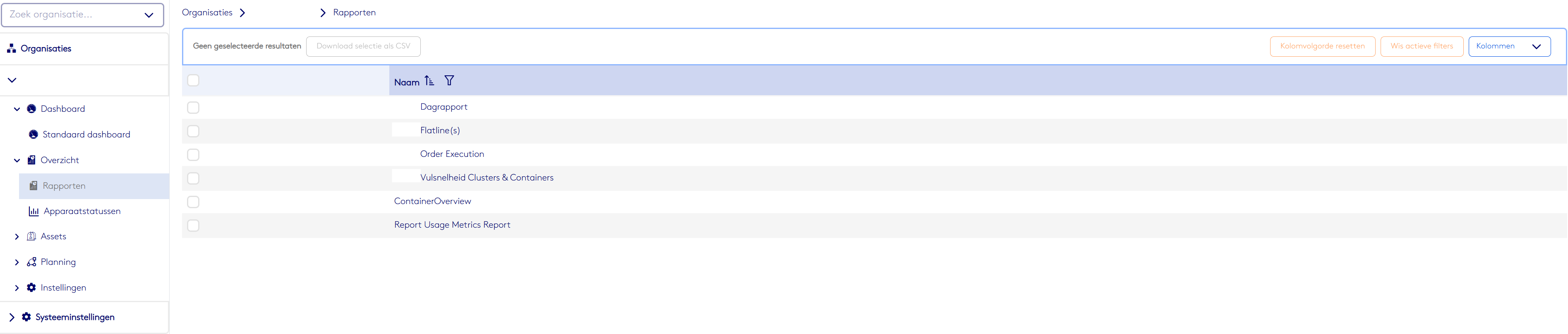Screen dimensions: 1568x334
Task: Open the filter icon in Naam column
Action: (x=449, y=81)
